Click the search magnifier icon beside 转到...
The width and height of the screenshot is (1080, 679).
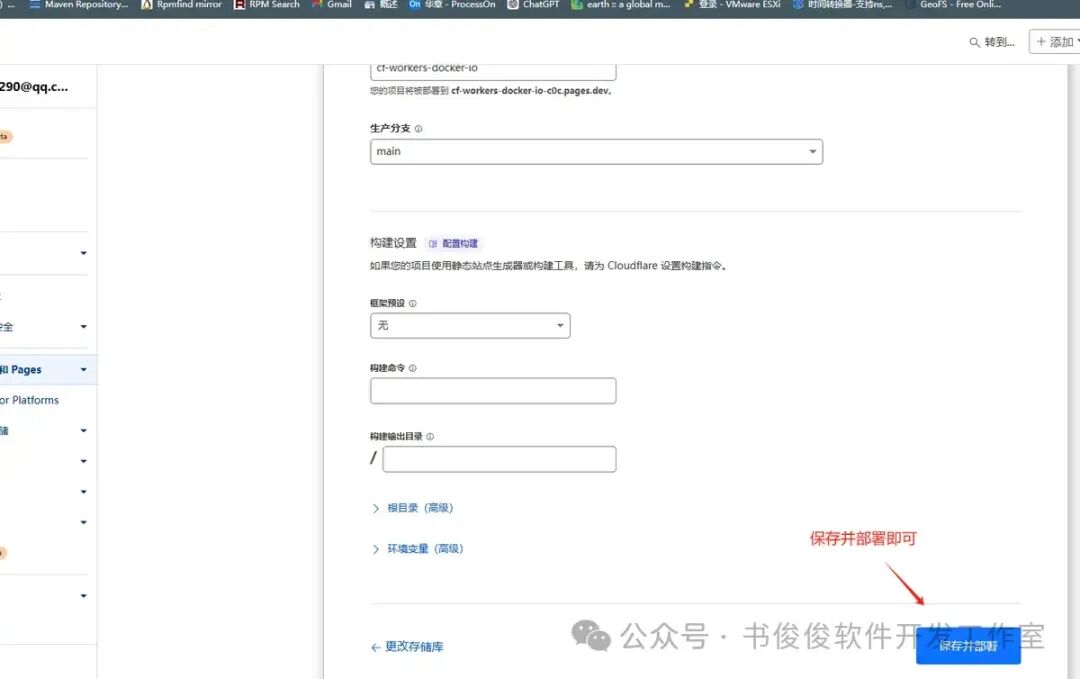(x=974, y=43)
